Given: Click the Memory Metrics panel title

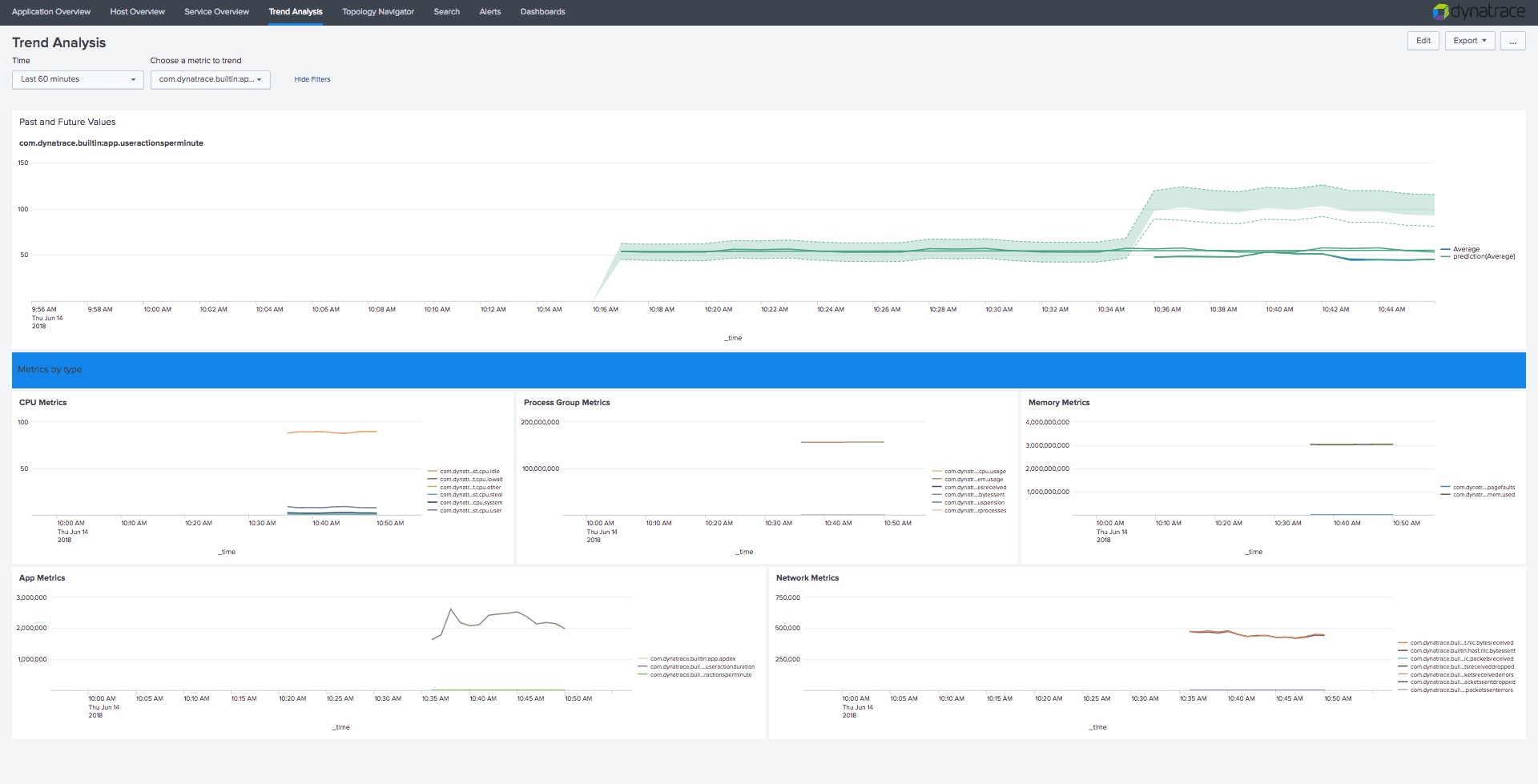Looking at the screenshot, I should 1059,403.
